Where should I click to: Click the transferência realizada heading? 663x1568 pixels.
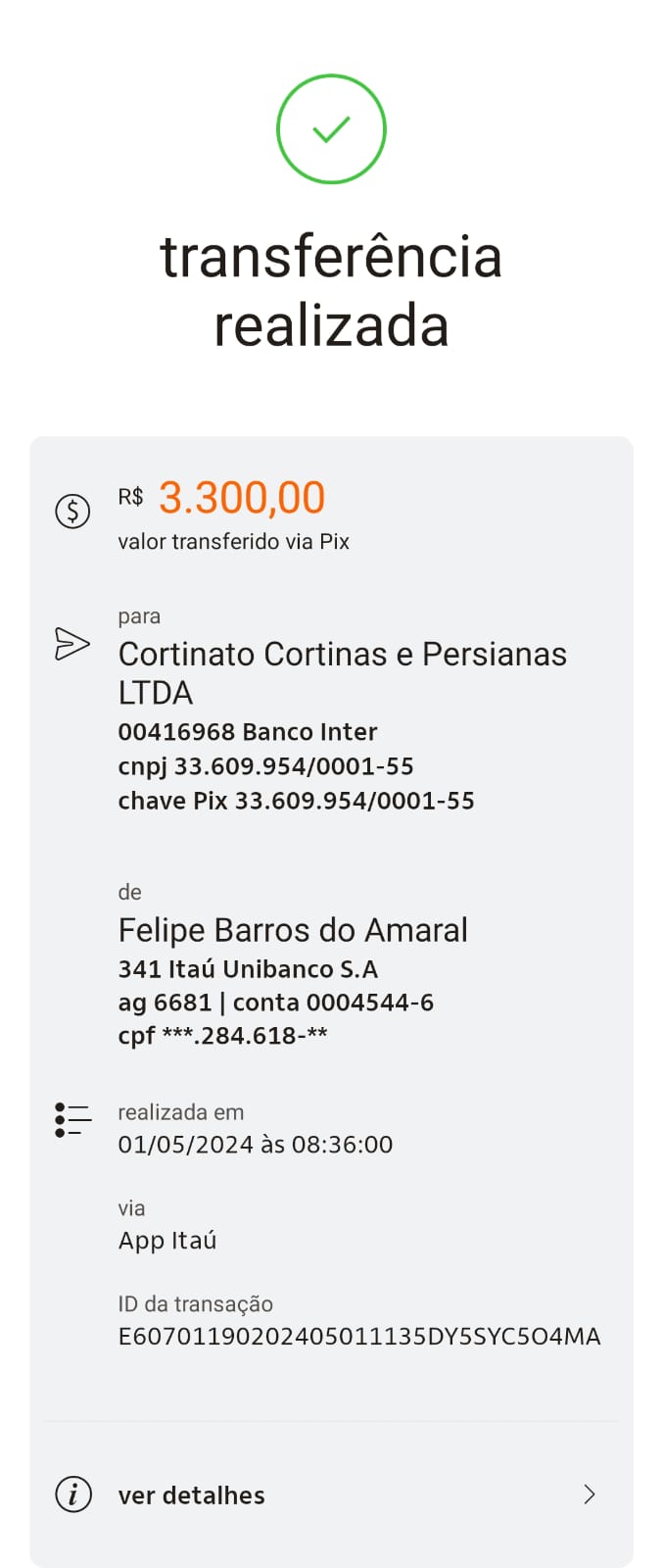click(x=331, y=291)
